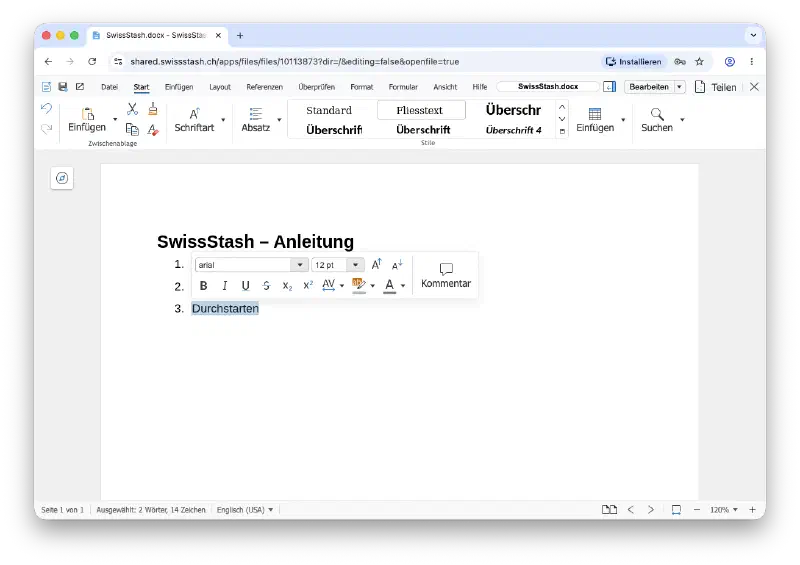The height and width of the screenshot is (565, 800).
Task: Toggle subscript formatting
Action: pos(287,286)
